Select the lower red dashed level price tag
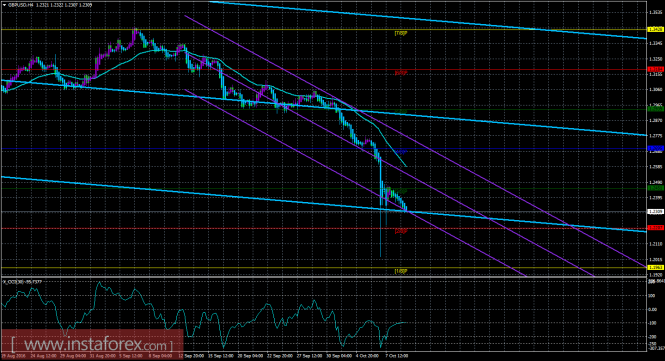The image size is (665, 361). coord(655,228)
